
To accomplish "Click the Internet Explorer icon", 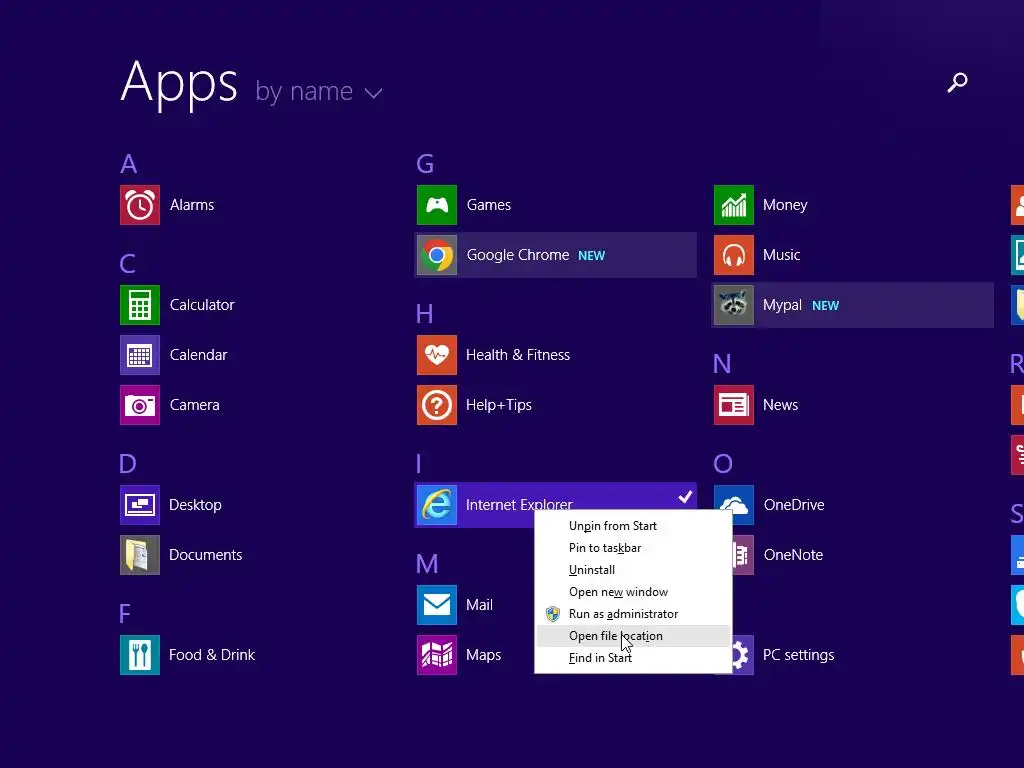I will click(x=437, y=505).
